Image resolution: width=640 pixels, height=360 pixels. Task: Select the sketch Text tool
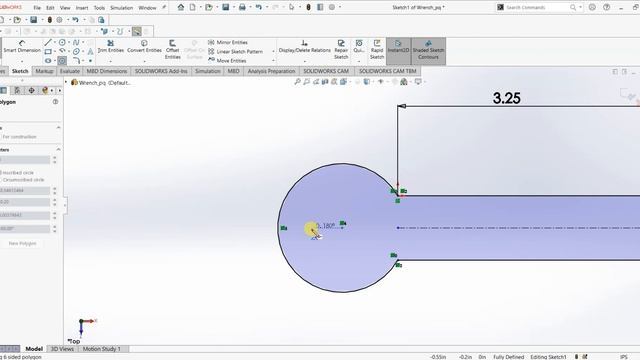click(x=90, y=51)
